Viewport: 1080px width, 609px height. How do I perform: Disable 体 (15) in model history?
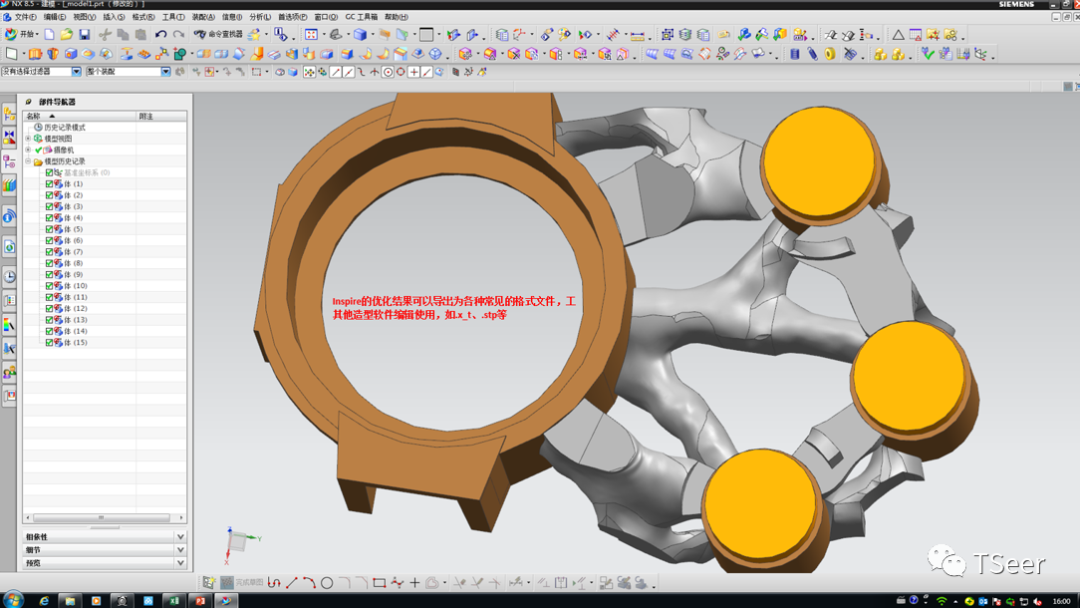[49, 342]
